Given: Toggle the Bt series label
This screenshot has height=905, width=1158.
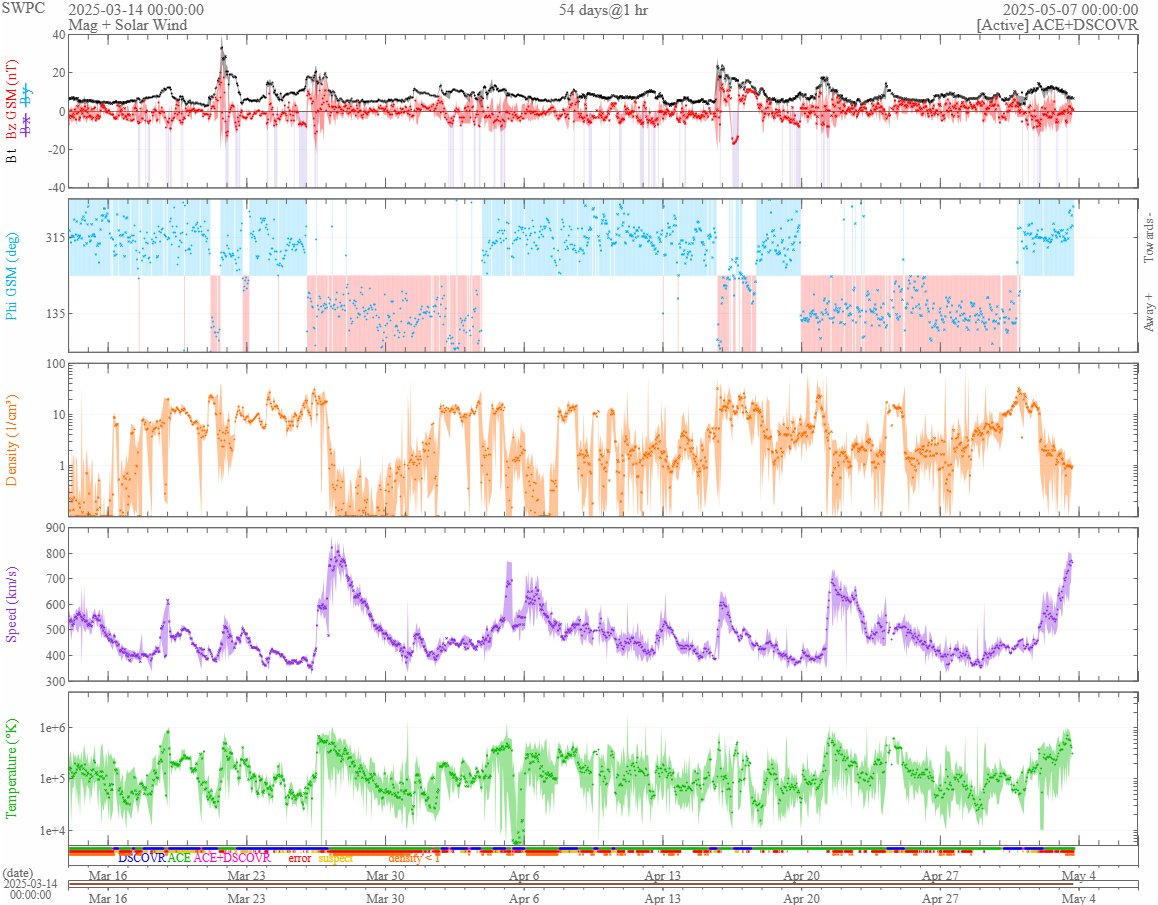Looking at the screenshot, I should click(12, 156).
